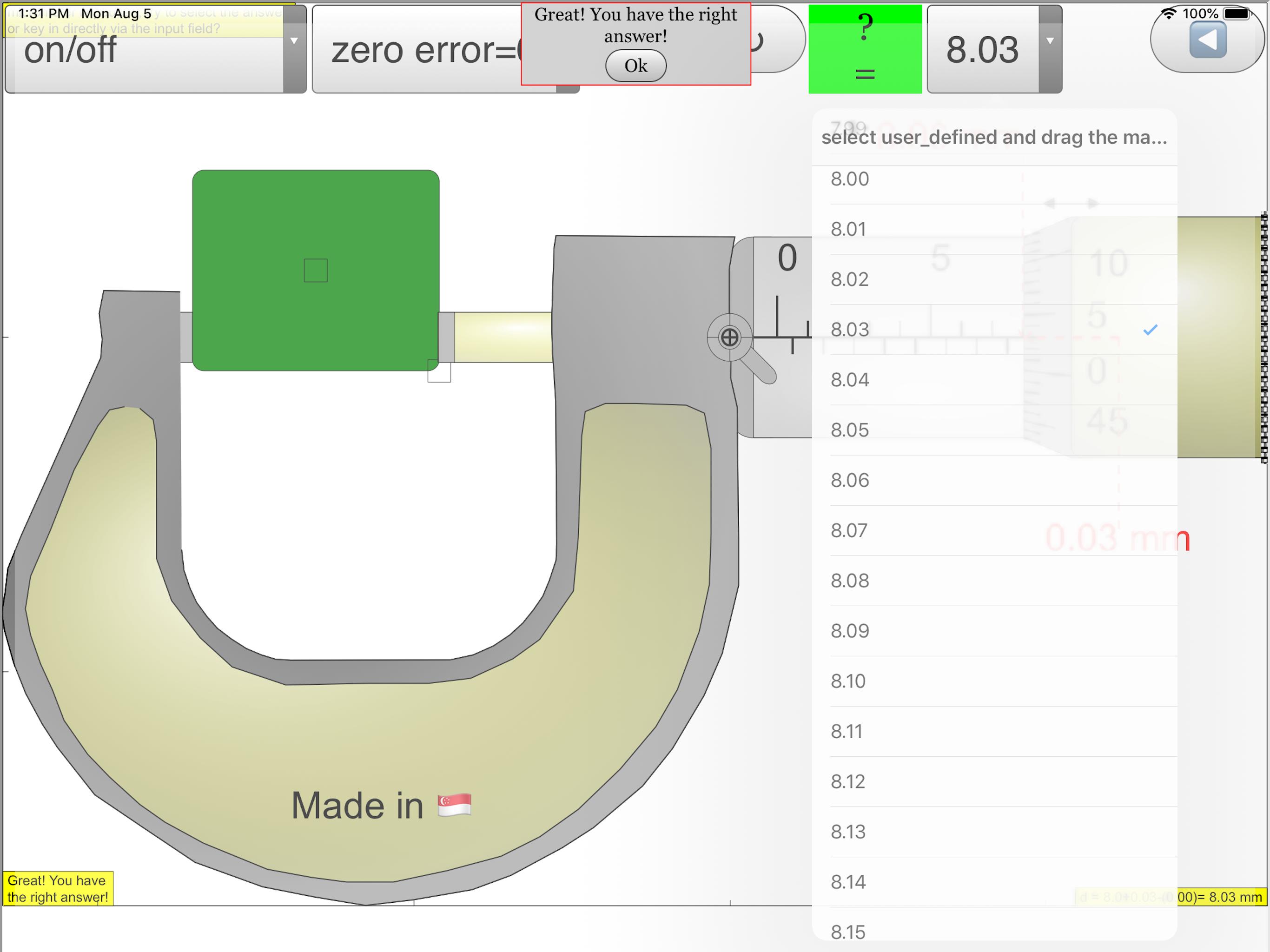1270x952 pixels.
Task: Click the small square handle at block's corner
Action: (439, 371)
